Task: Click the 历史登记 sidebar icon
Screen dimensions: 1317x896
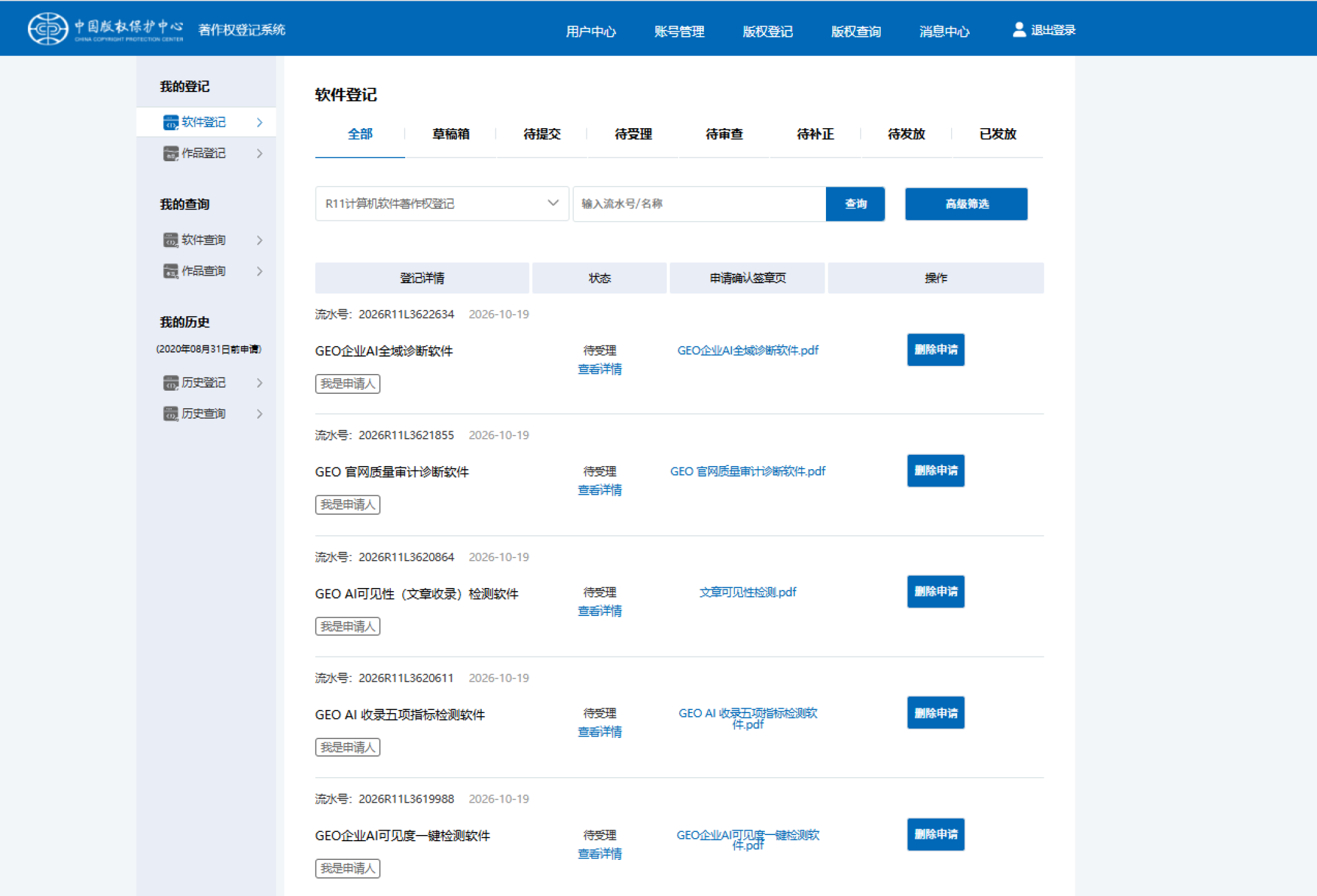Action: tap(171, 383)
